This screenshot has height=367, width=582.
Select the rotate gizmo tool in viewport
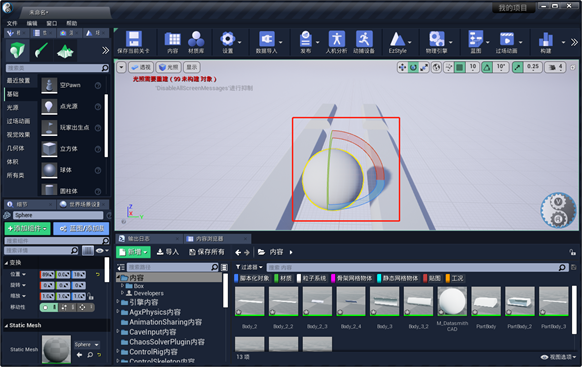point(413,67)
